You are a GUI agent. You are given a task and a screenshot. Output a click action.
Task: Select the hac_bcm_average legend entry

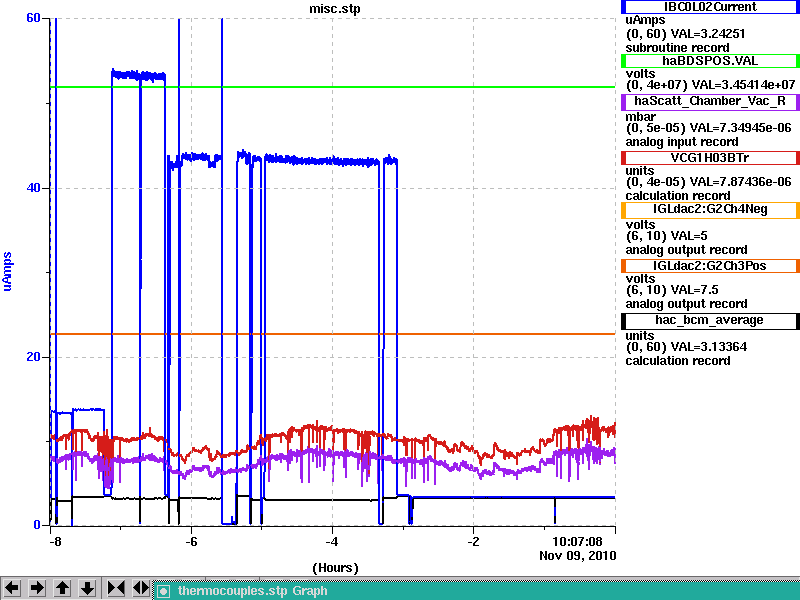tap(710, 320)
